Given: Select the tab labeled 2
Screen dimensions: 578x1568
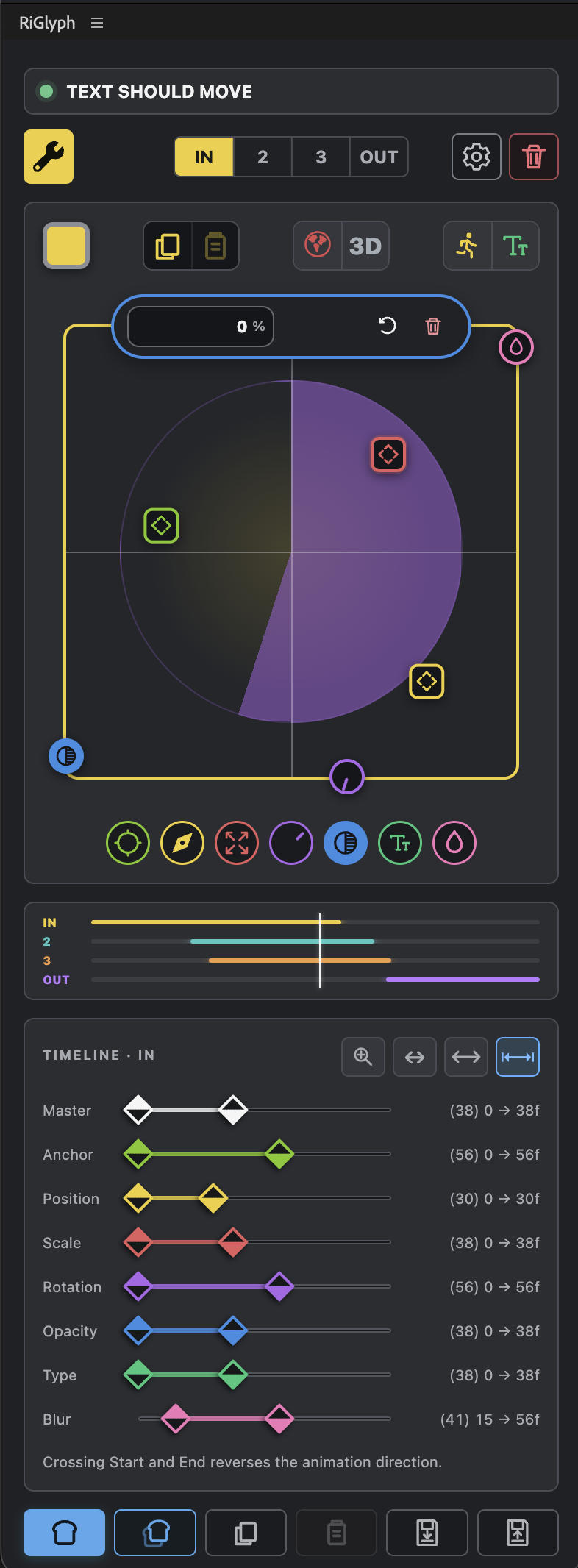Looking at the screenshot, I should (263, 157).
